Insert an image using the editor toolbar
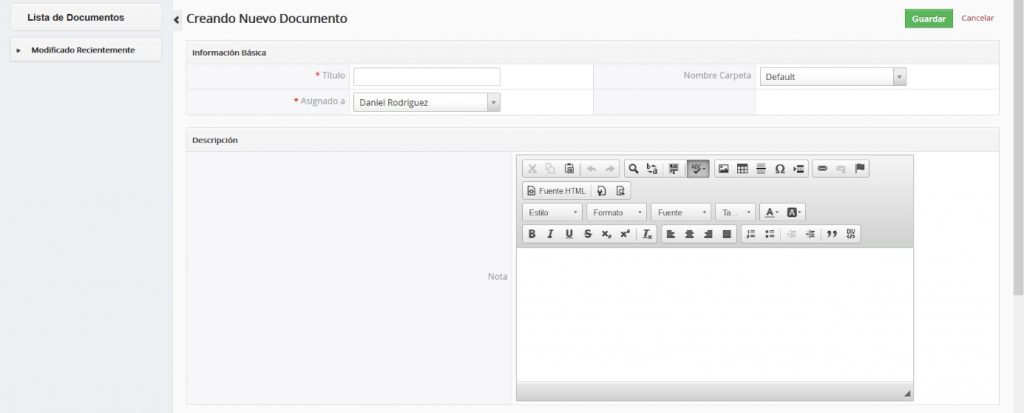The image size is (1024, 413). tap(724, 169)
